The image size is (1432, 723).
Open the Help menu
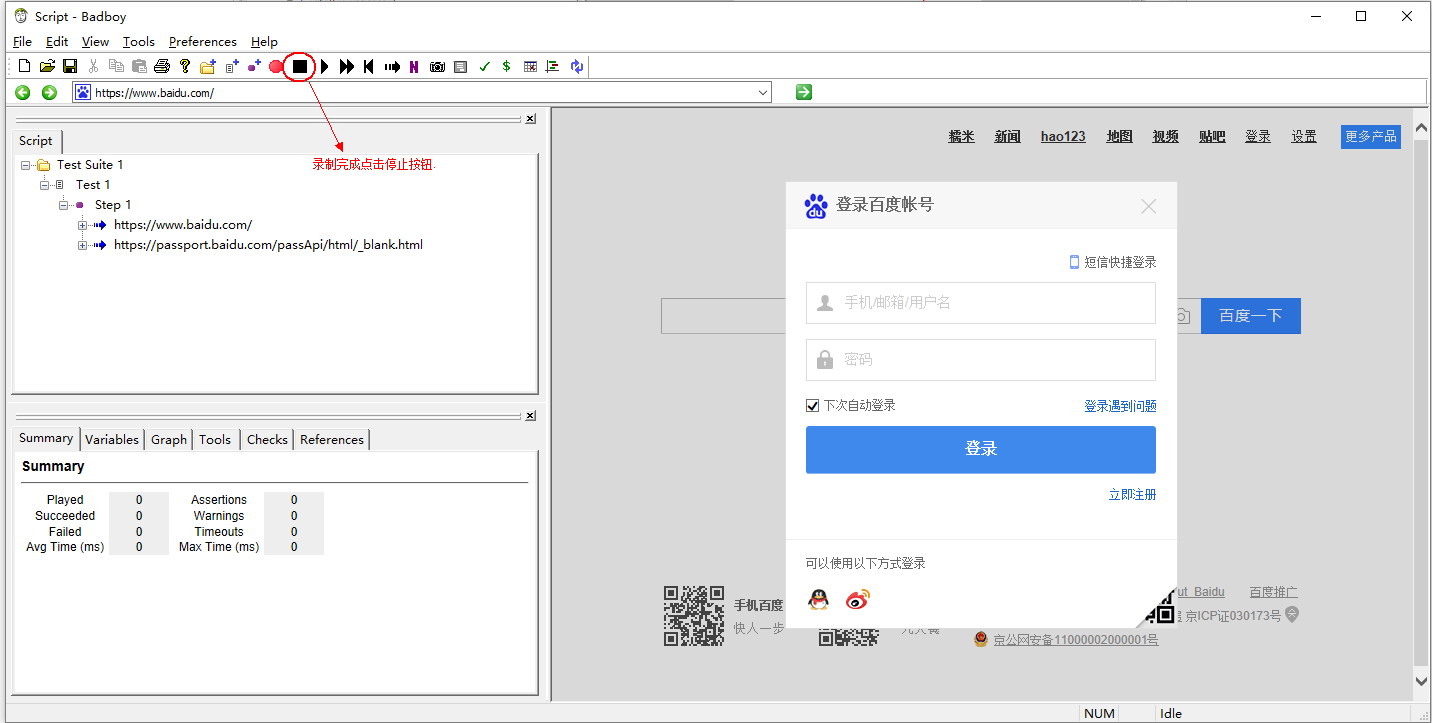pos(264,42)
